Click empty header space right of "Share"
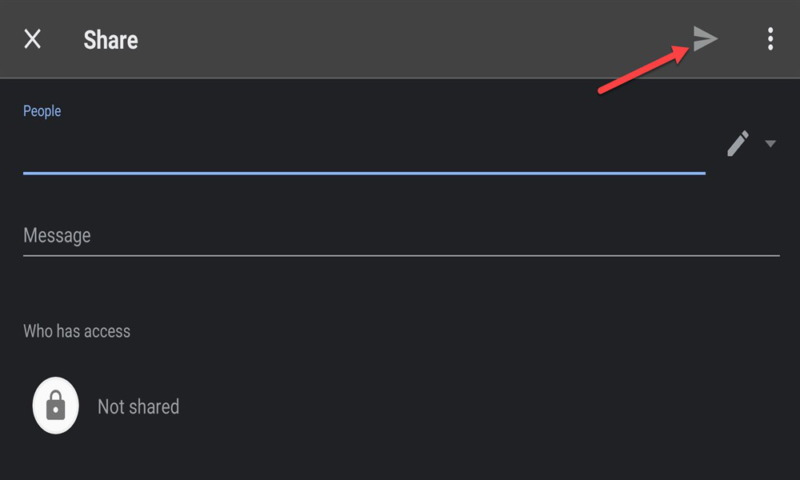 coord(400,40)
